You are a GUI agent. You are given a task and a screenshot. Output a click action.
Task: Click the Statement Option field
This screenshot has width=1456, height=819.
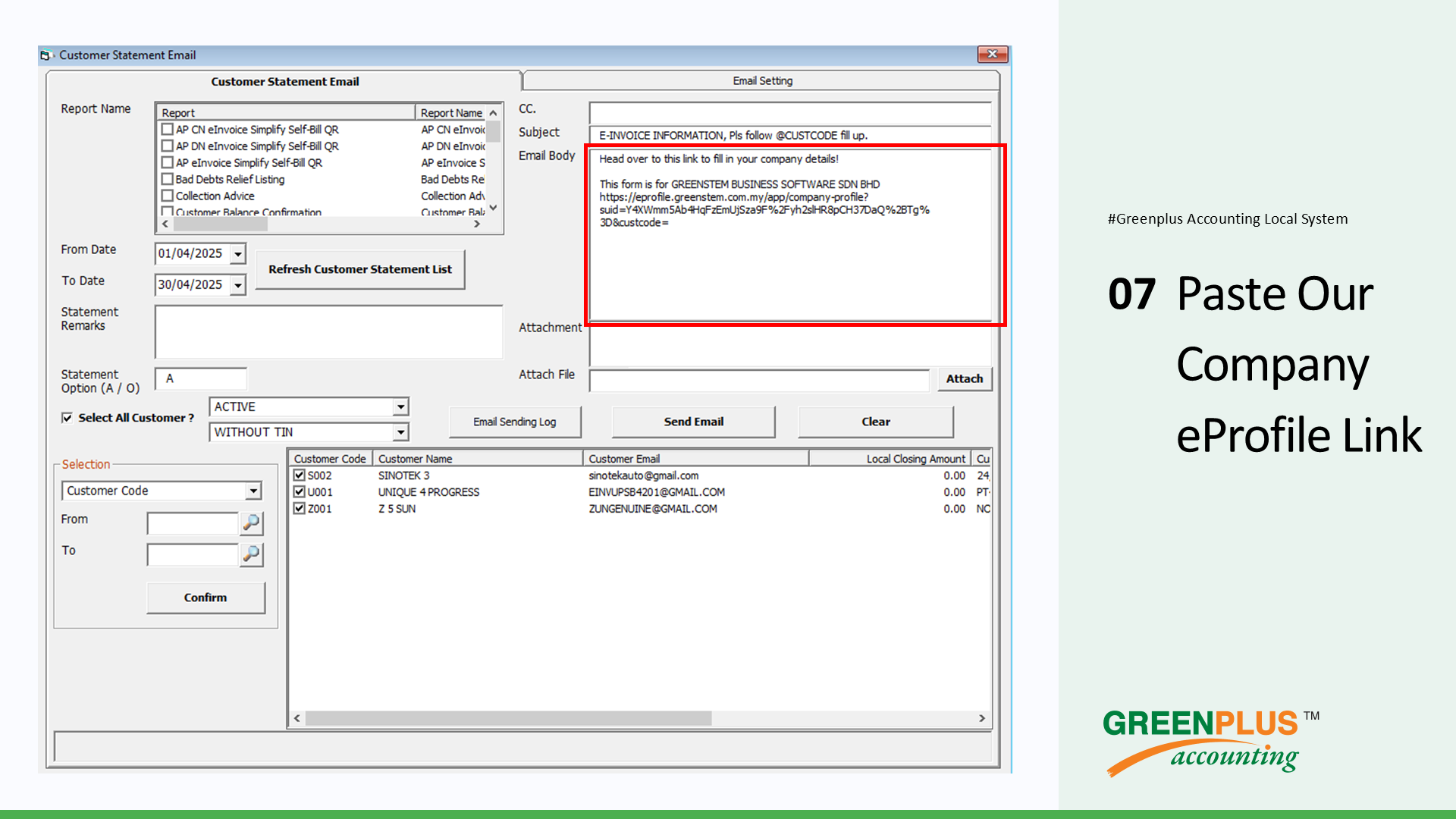(201, 378)
